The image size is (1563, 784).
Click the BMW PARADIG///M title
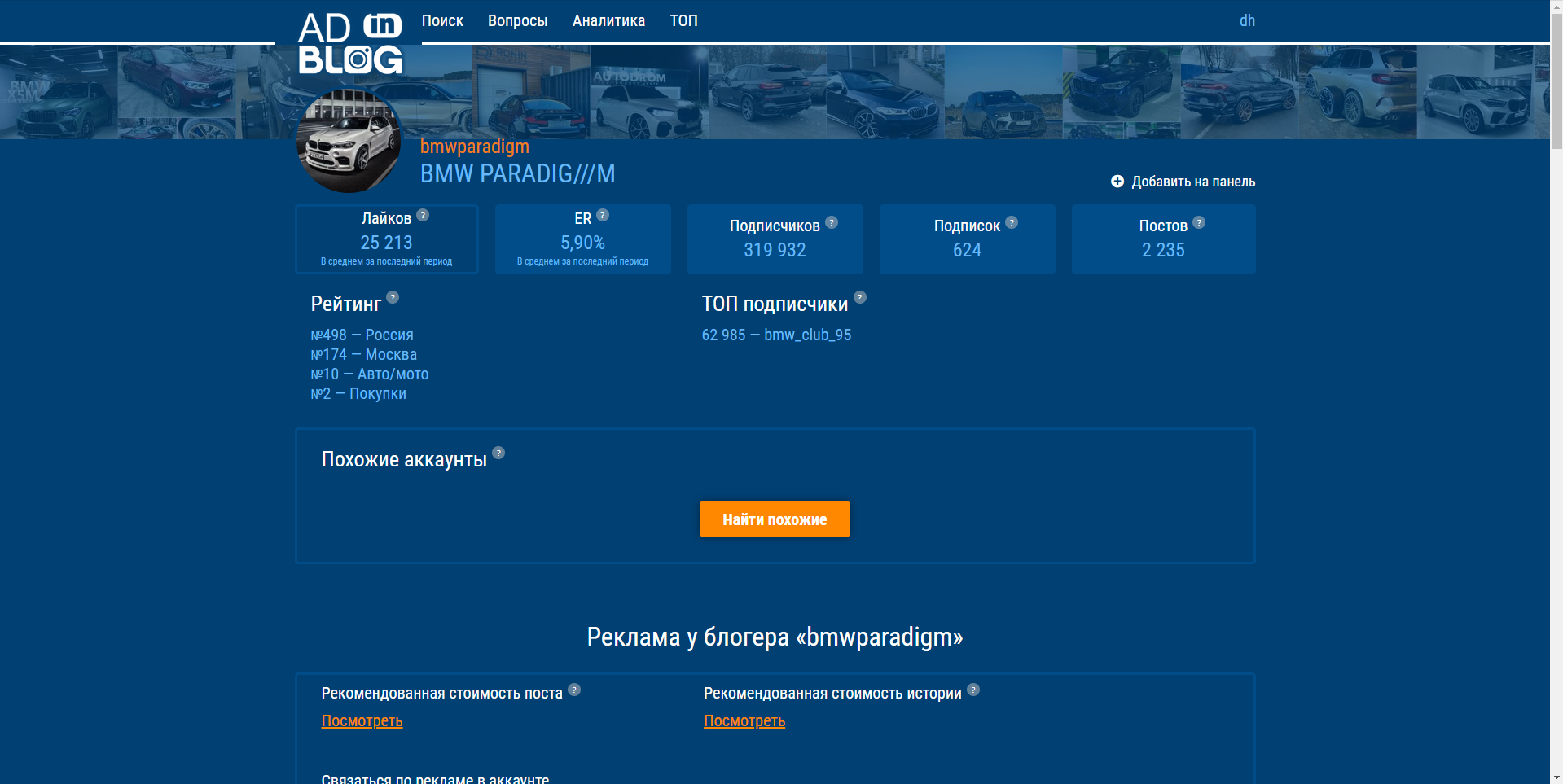[517, 173]
